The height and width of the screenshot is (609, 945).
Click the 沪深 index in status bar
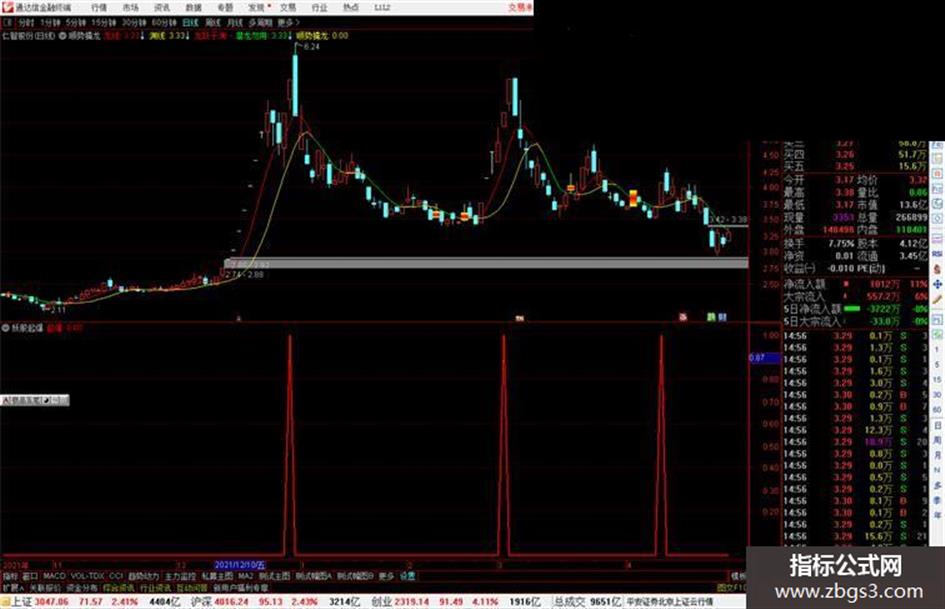coord(202,602)
